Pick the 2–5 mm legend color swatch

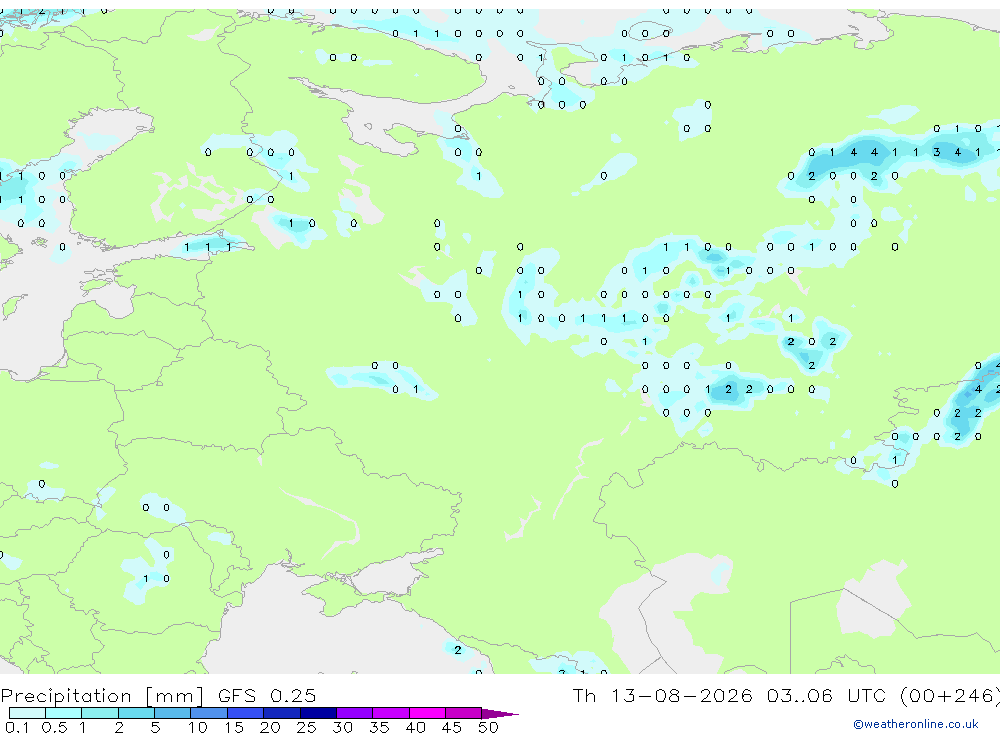pyautogui.click(x=136, y=713)
